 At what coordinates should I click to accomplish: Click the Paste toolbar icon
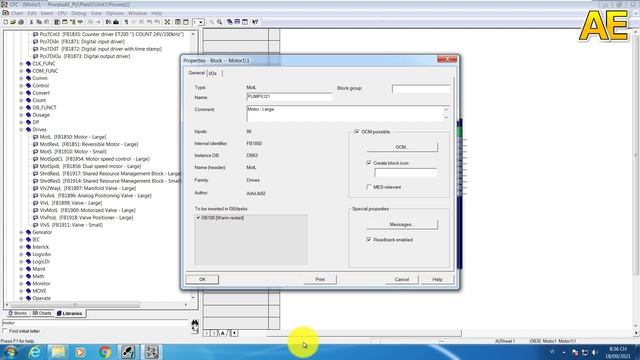(47, 22)
